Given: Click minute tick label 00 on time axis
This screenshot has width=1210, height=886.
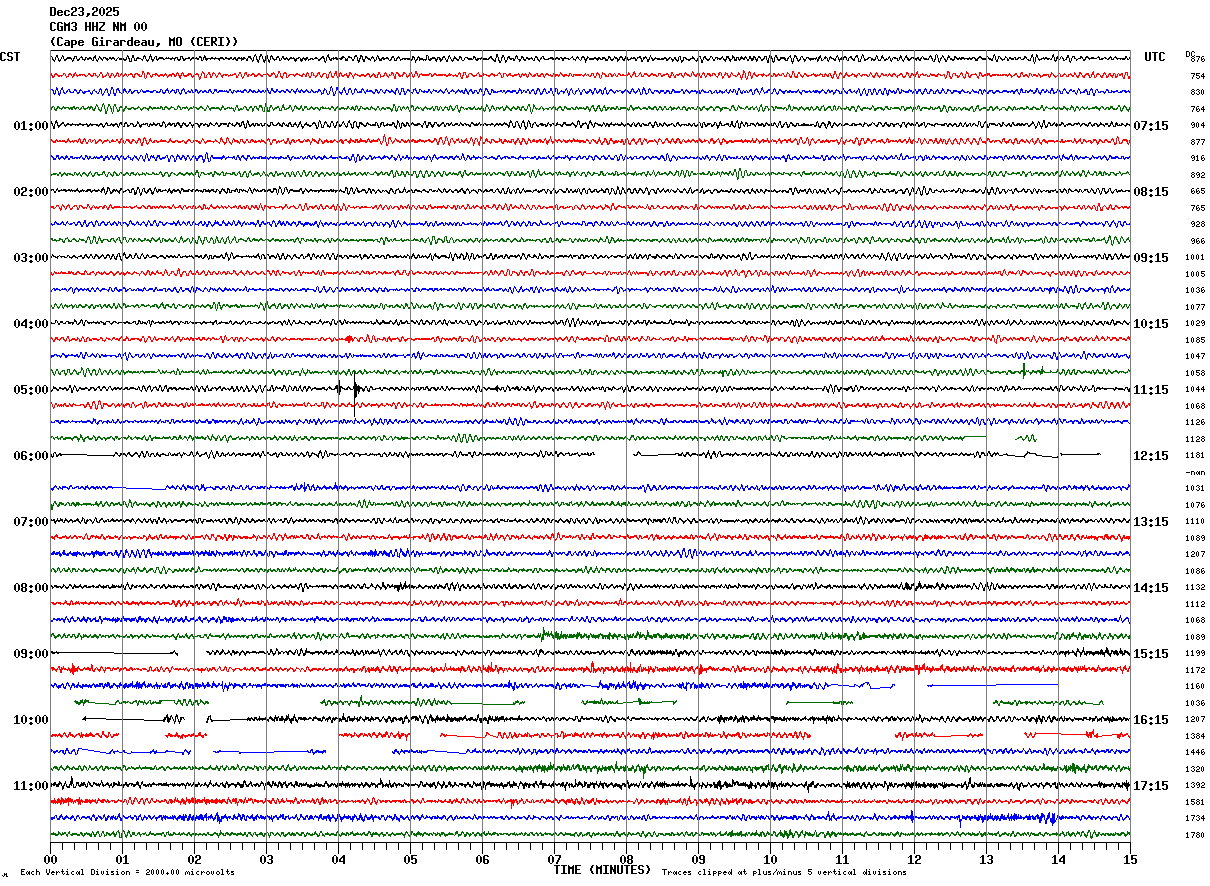Looking at the screenshot, I should click(50, 859).
